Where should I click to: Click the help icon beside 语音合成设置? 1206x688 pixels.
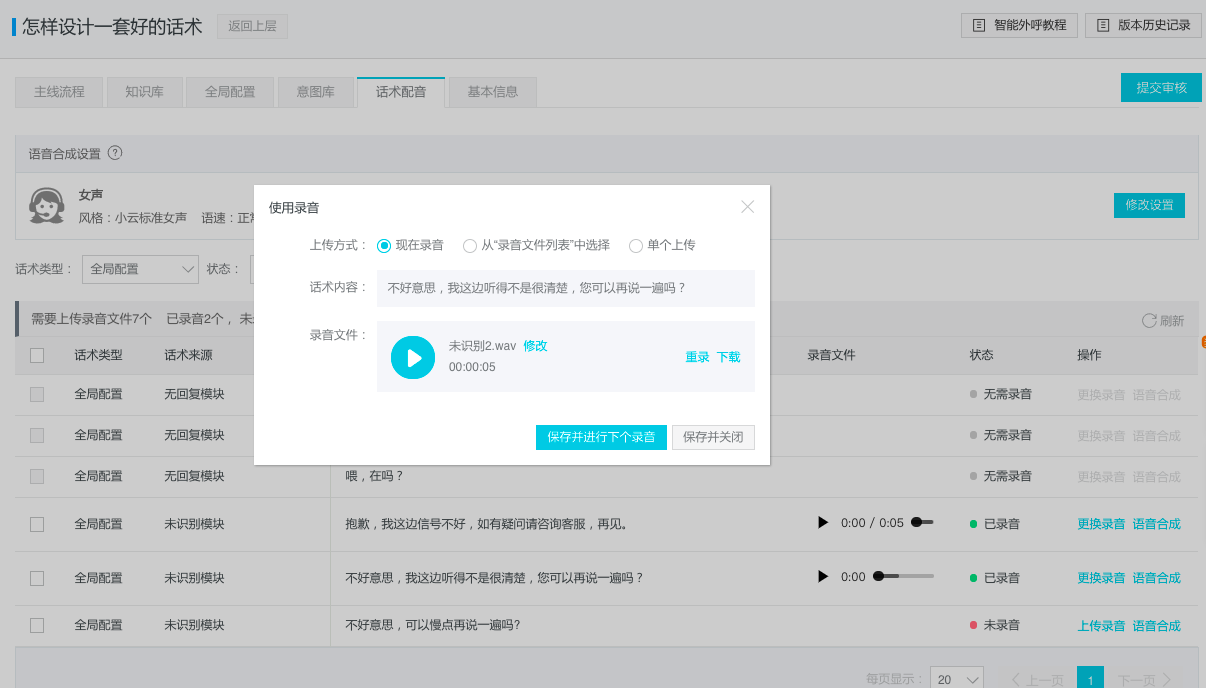point(115,153)
